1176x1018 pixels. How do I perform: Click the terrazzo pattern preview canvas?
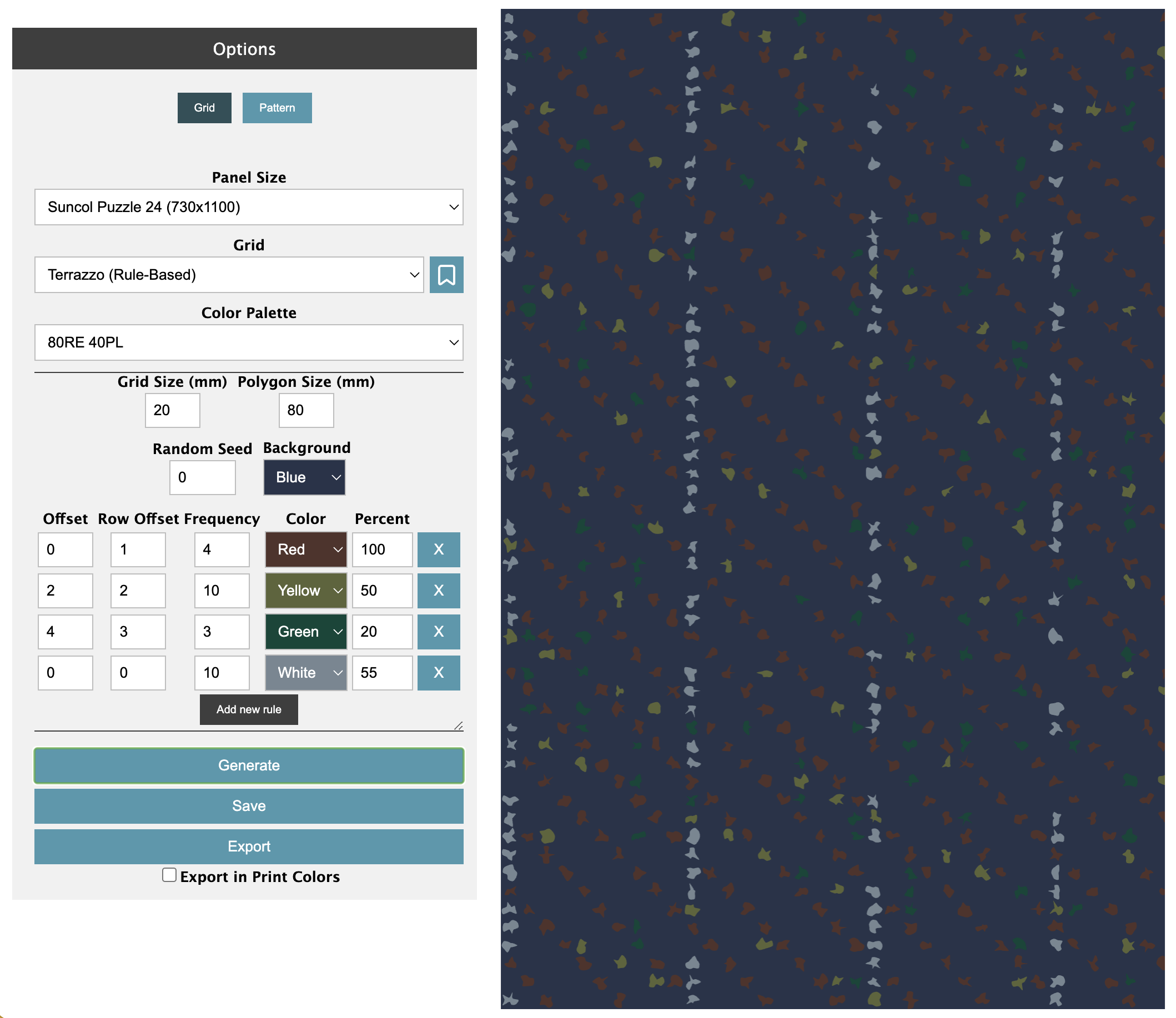pyautogui.click(x=832, y=508)
